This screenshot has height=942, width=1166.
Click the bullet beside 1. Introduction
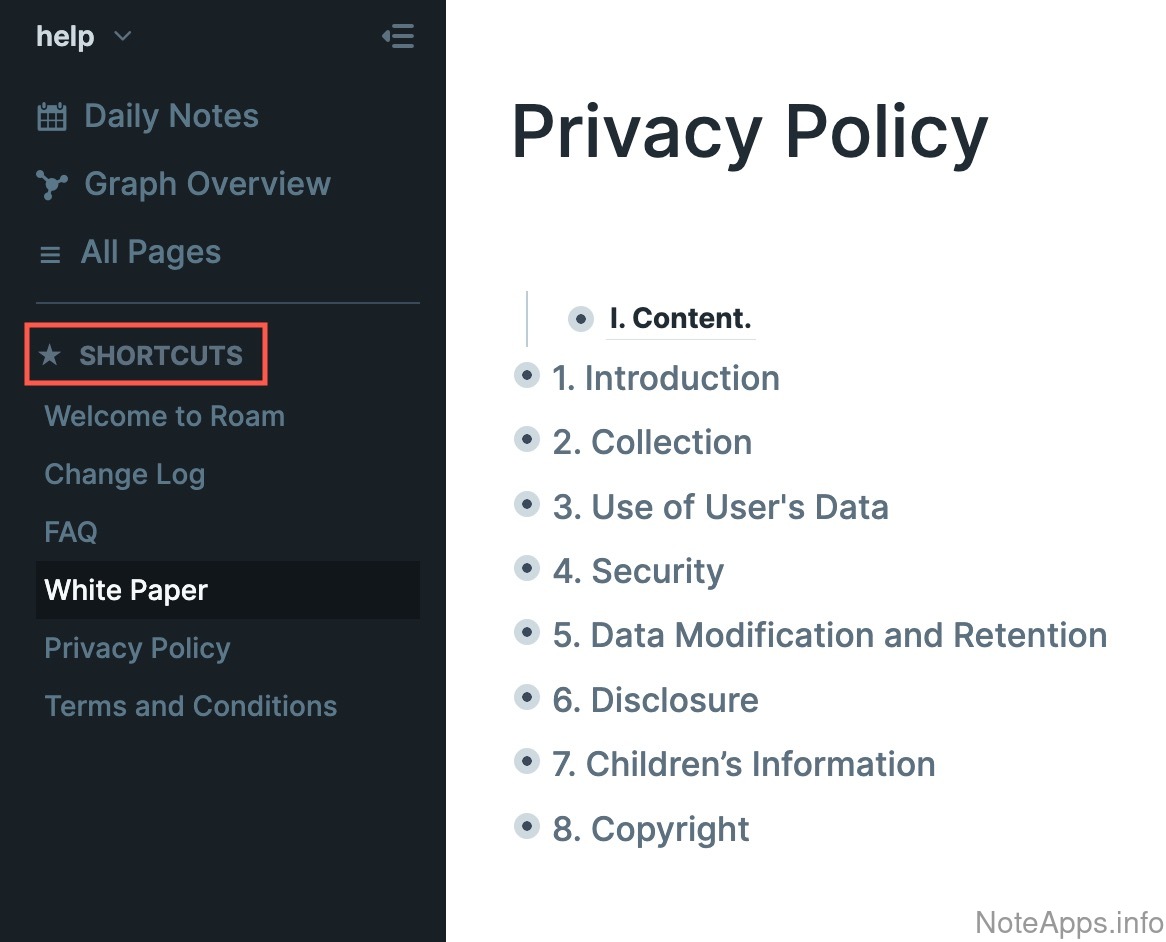click(x=527, y=376)
